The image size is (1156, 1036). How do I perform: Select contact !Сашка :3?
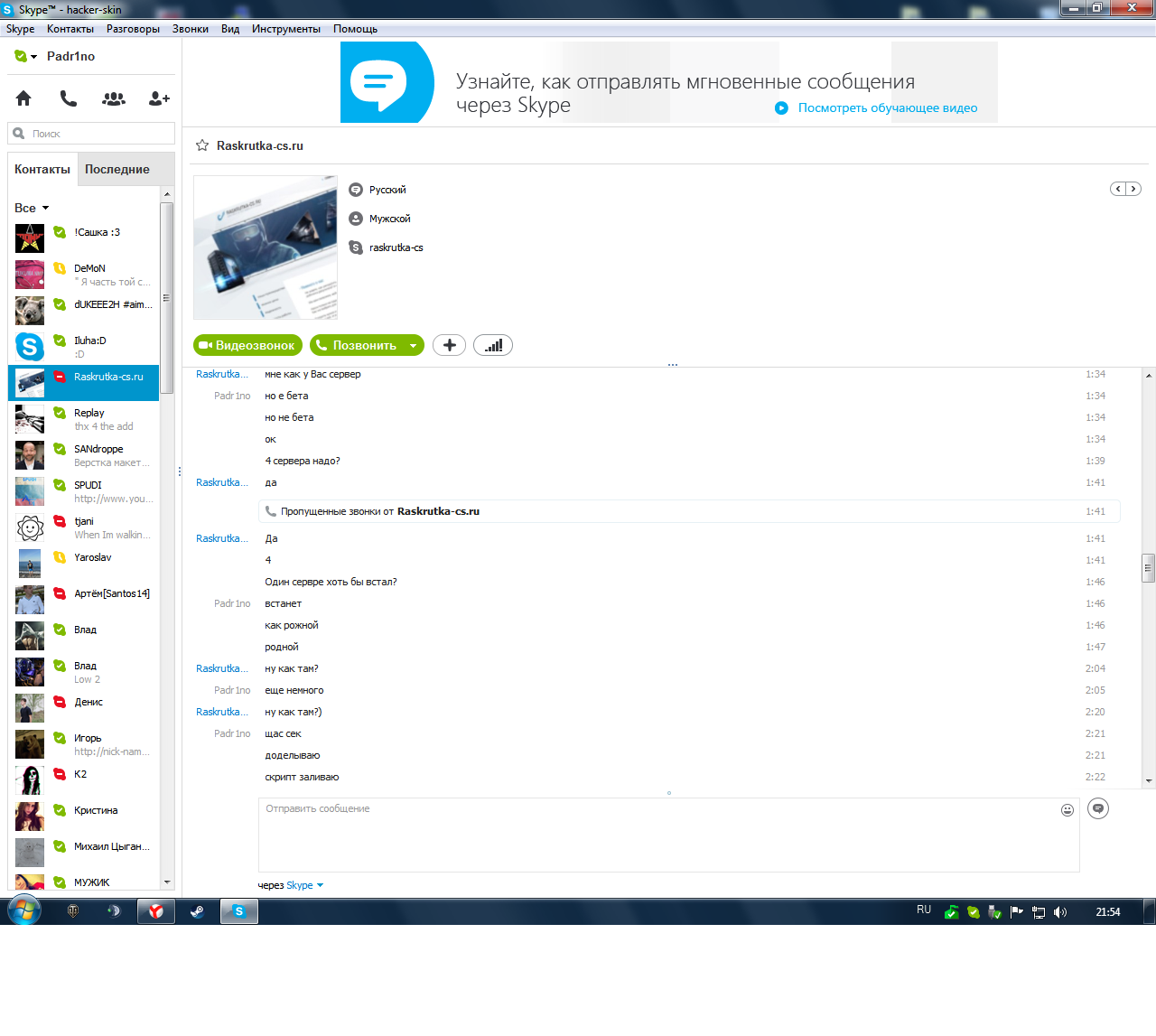(x=84, y=238)
